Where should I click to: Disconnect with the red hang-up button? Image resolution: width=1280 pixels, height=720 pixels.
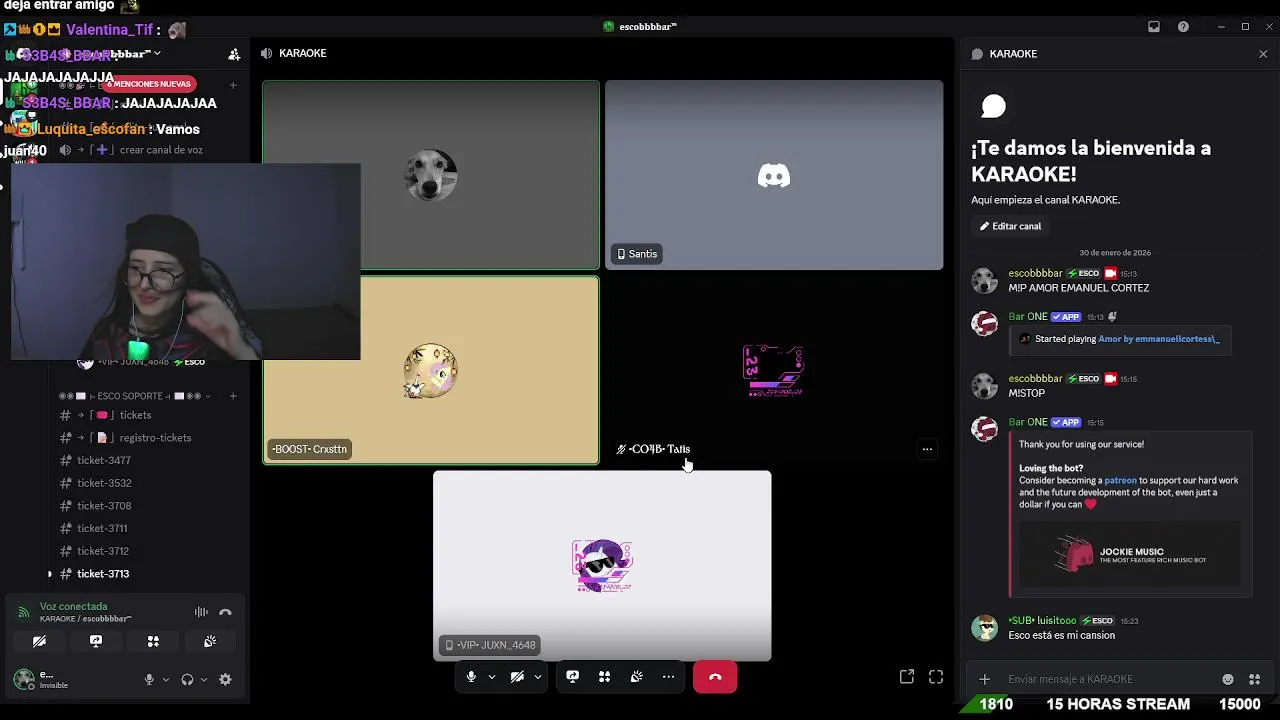tap(715, 677)
